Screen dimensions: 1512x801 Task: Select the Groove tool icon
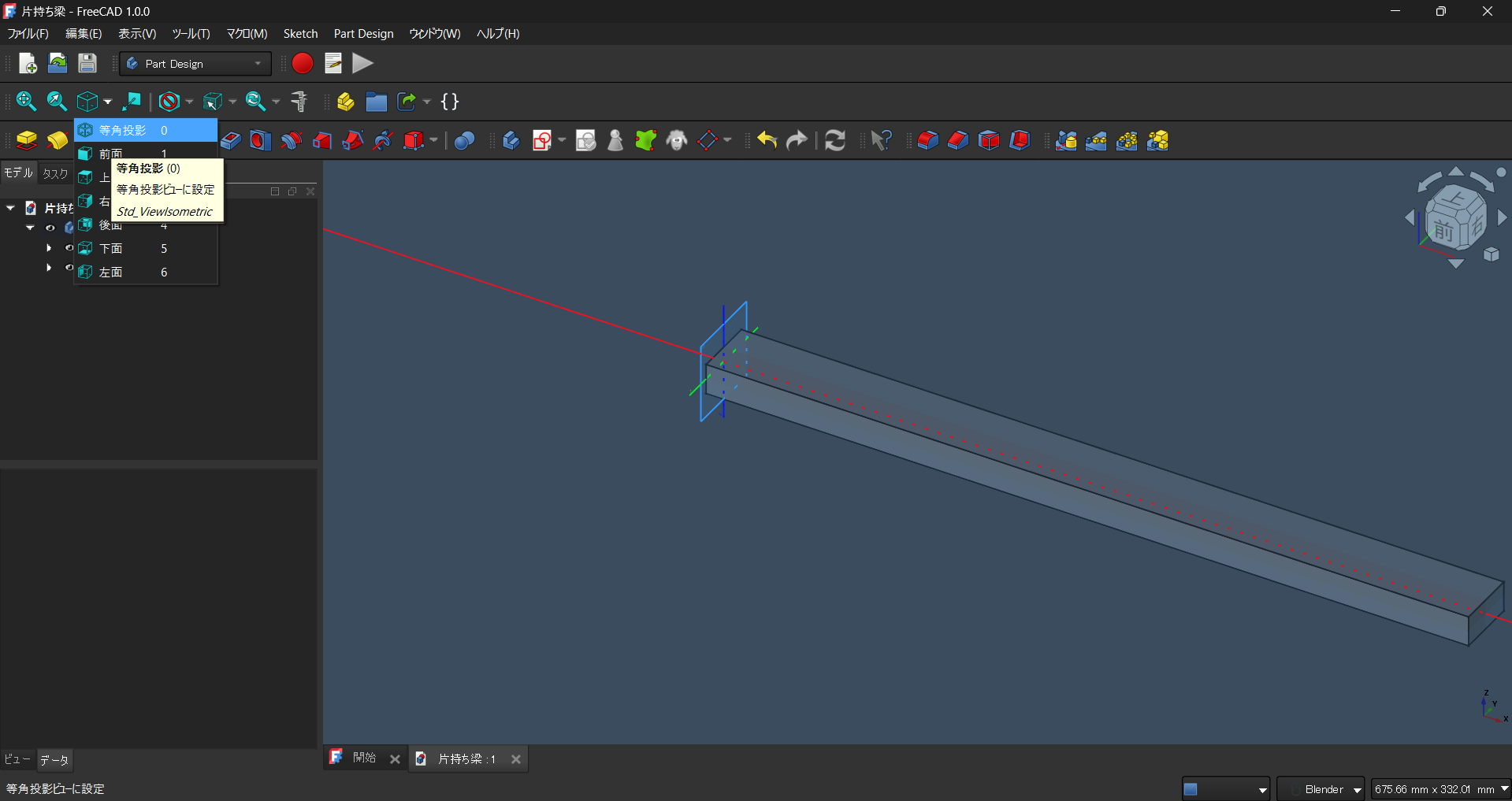point(292,140)
